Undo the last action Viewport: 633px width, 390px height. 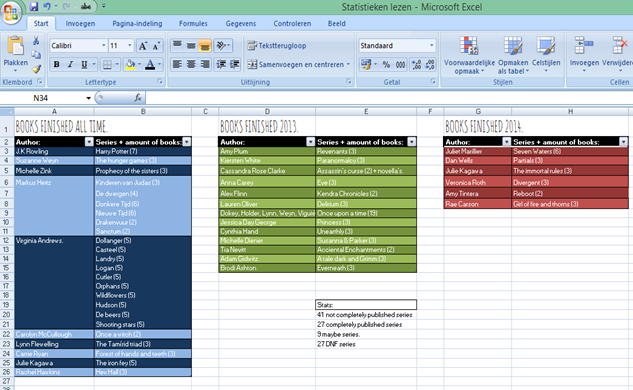[x=47, y=6]
